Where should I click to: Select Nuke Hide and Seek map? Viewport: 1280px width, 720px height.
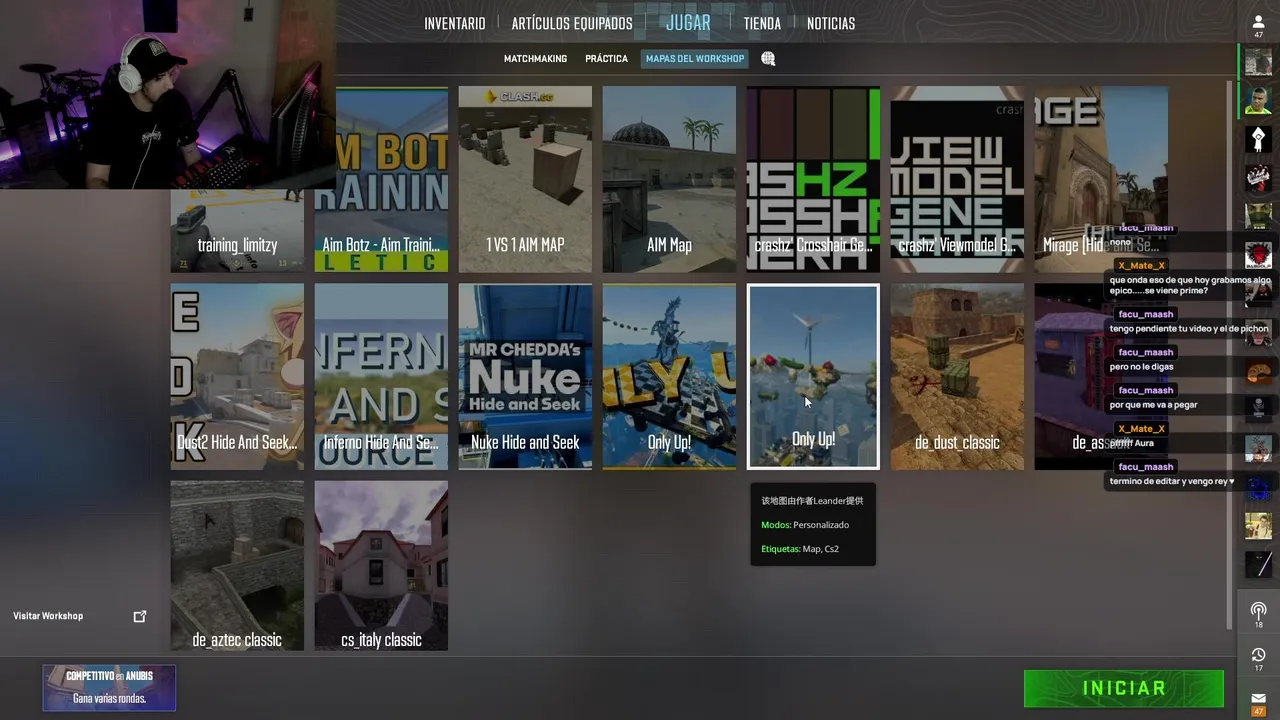(525, 377)
